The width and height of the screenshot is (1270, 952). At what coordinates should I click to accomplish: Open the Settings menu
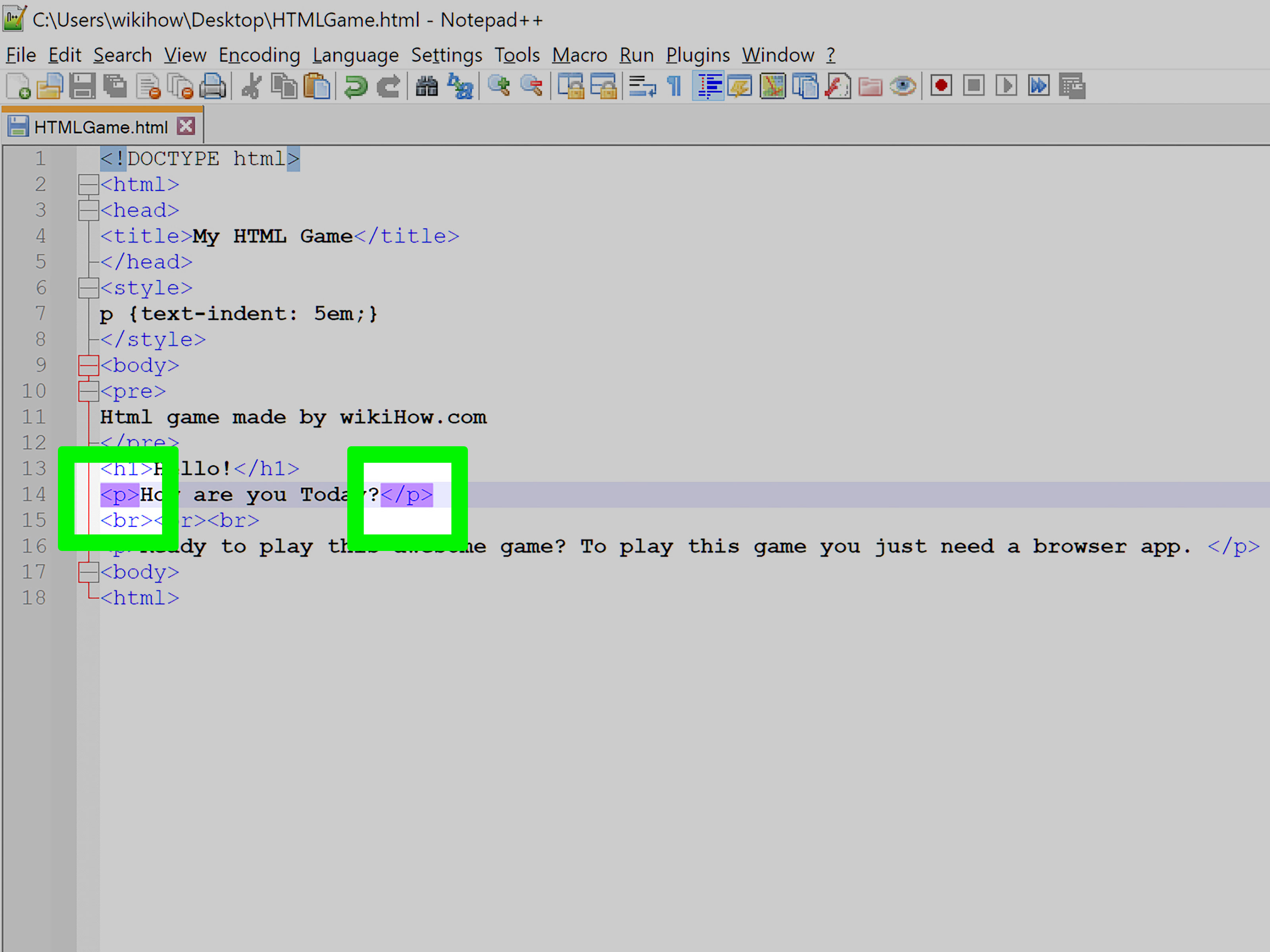pyautogui.click(x=446, y=55)
